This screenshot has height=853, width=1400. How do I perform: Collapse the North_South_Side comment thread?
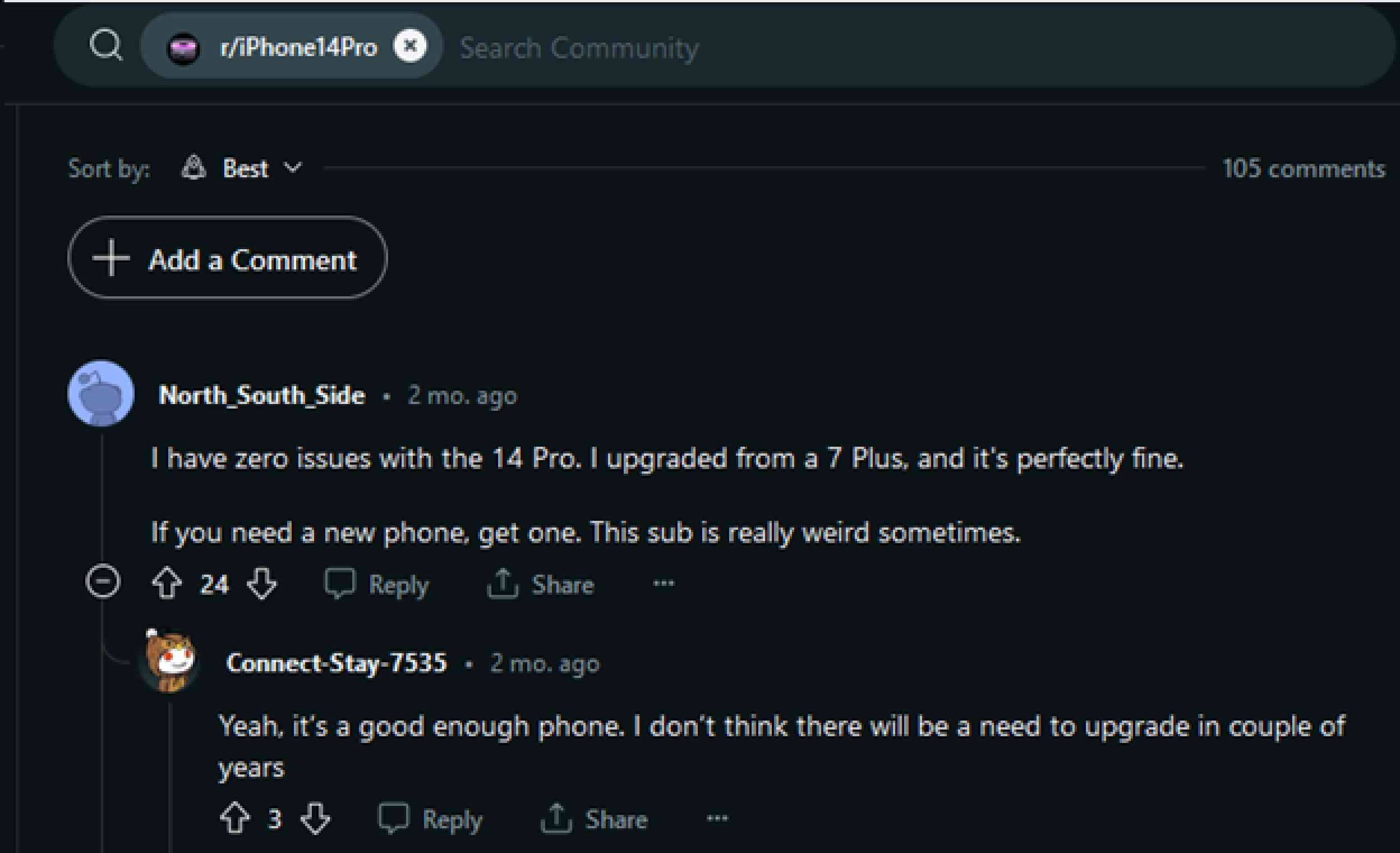pos(100,581)
